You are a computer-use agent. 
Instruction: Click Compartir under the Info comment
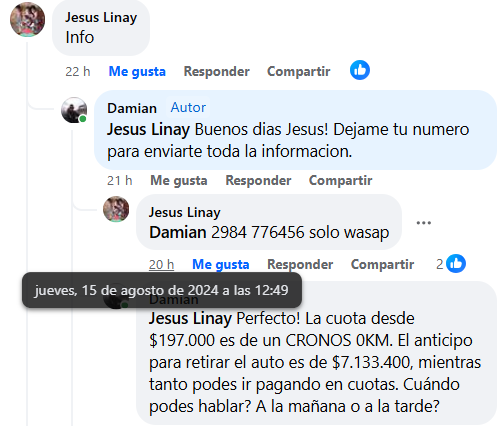[299, 71]
